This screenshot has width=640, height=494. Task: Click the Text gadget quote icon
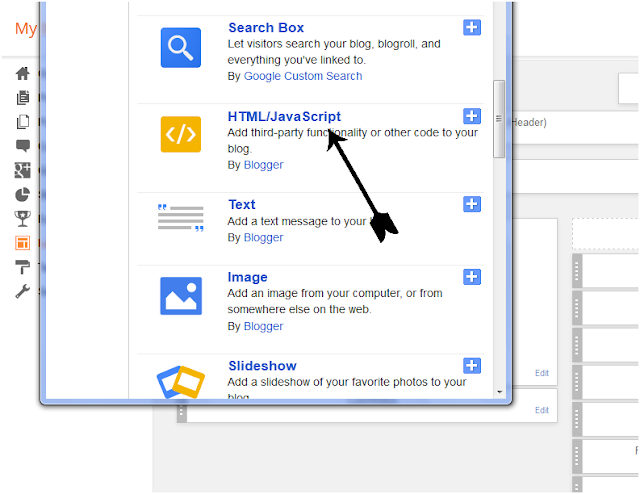181,218
